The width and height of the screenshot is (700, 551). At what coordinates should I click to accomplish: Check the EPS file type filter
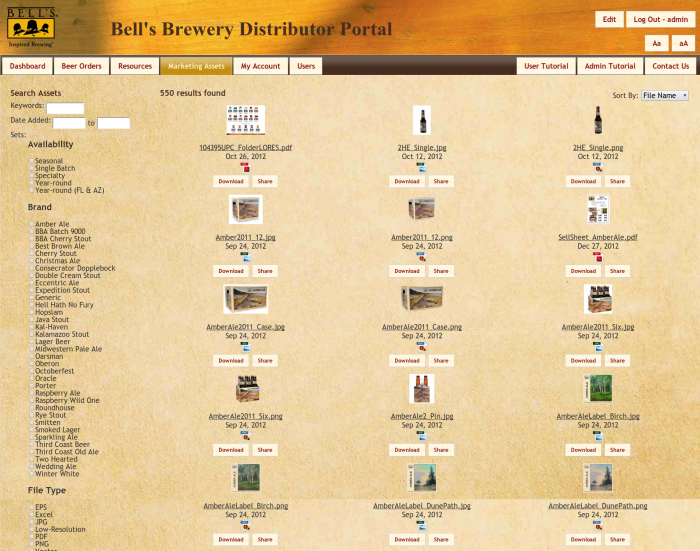click(x=32, y=507)
